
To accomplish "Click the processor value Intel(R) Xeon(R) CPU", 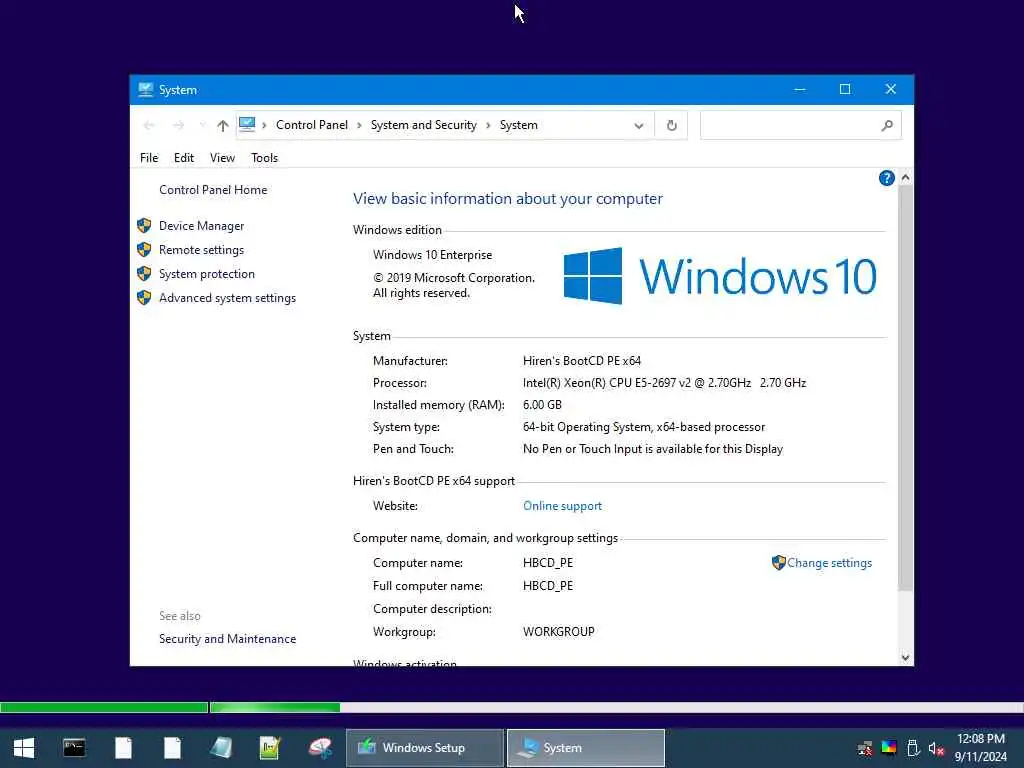I will tap(664, 383).
